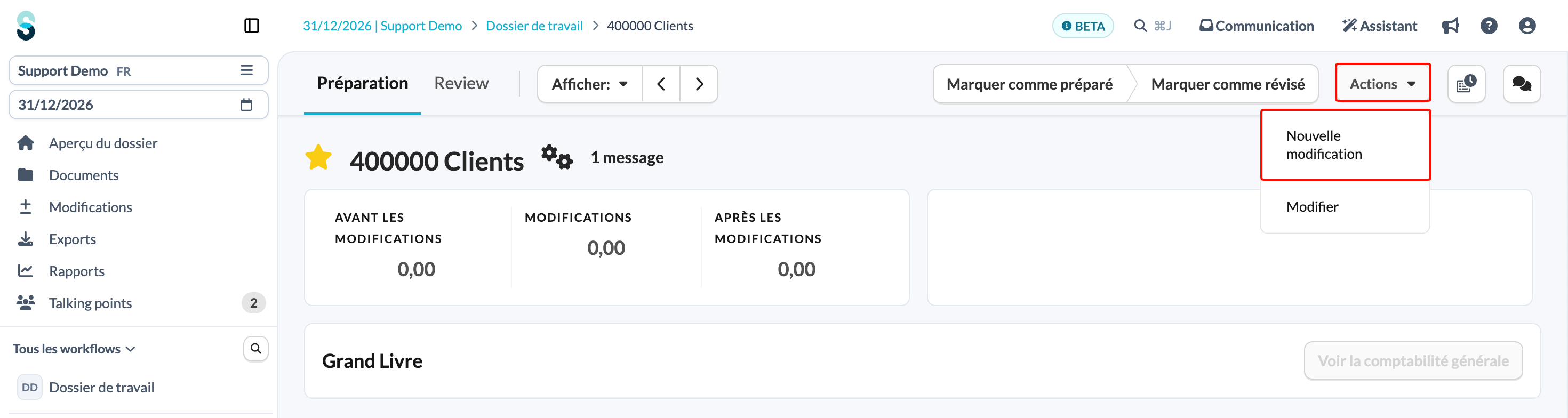Expand Tous les workflows selector
This screenshot has height=418, width=1568.
point(74,349)
